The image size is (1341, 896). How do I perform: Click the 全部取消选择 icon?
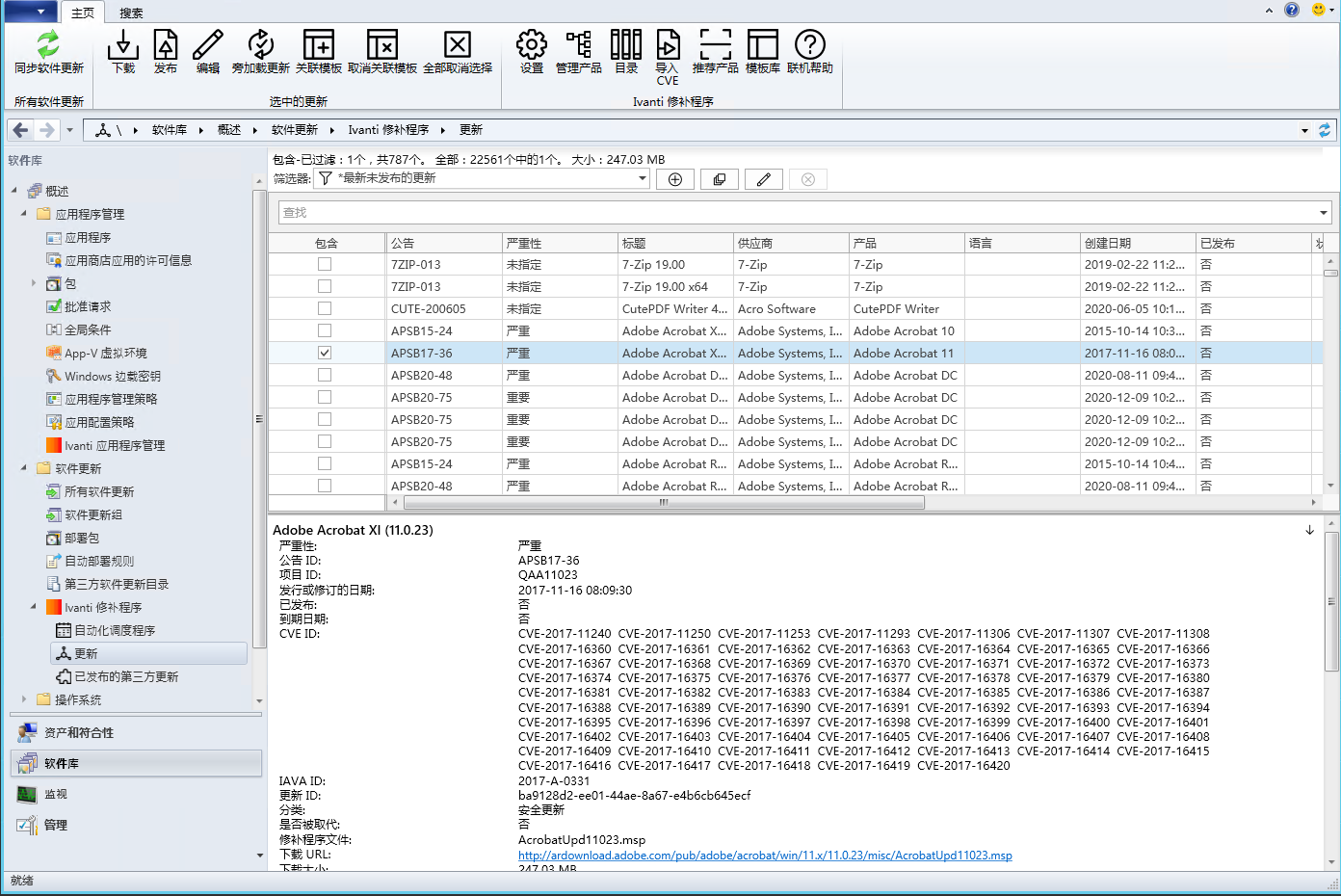click(x=458, y=44)
